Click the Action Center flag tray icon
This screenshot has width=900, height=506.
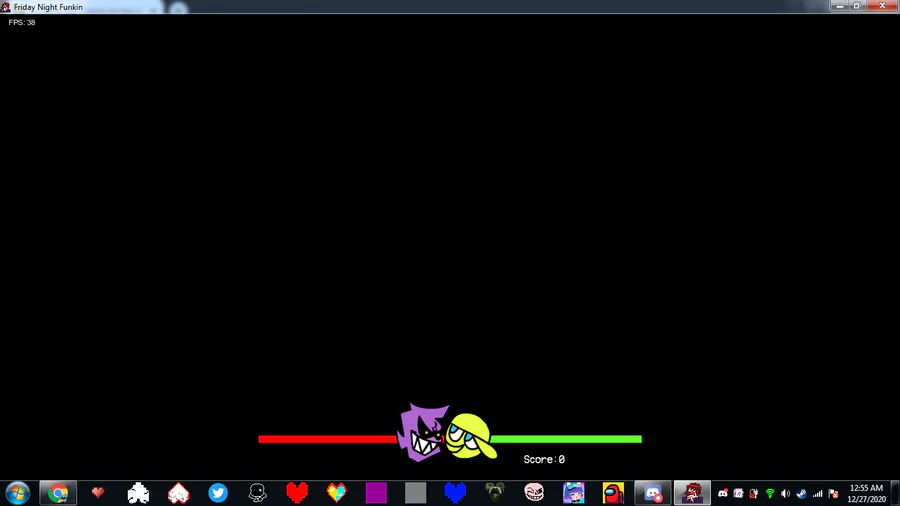pyautogui.click(x=833, y=493)
